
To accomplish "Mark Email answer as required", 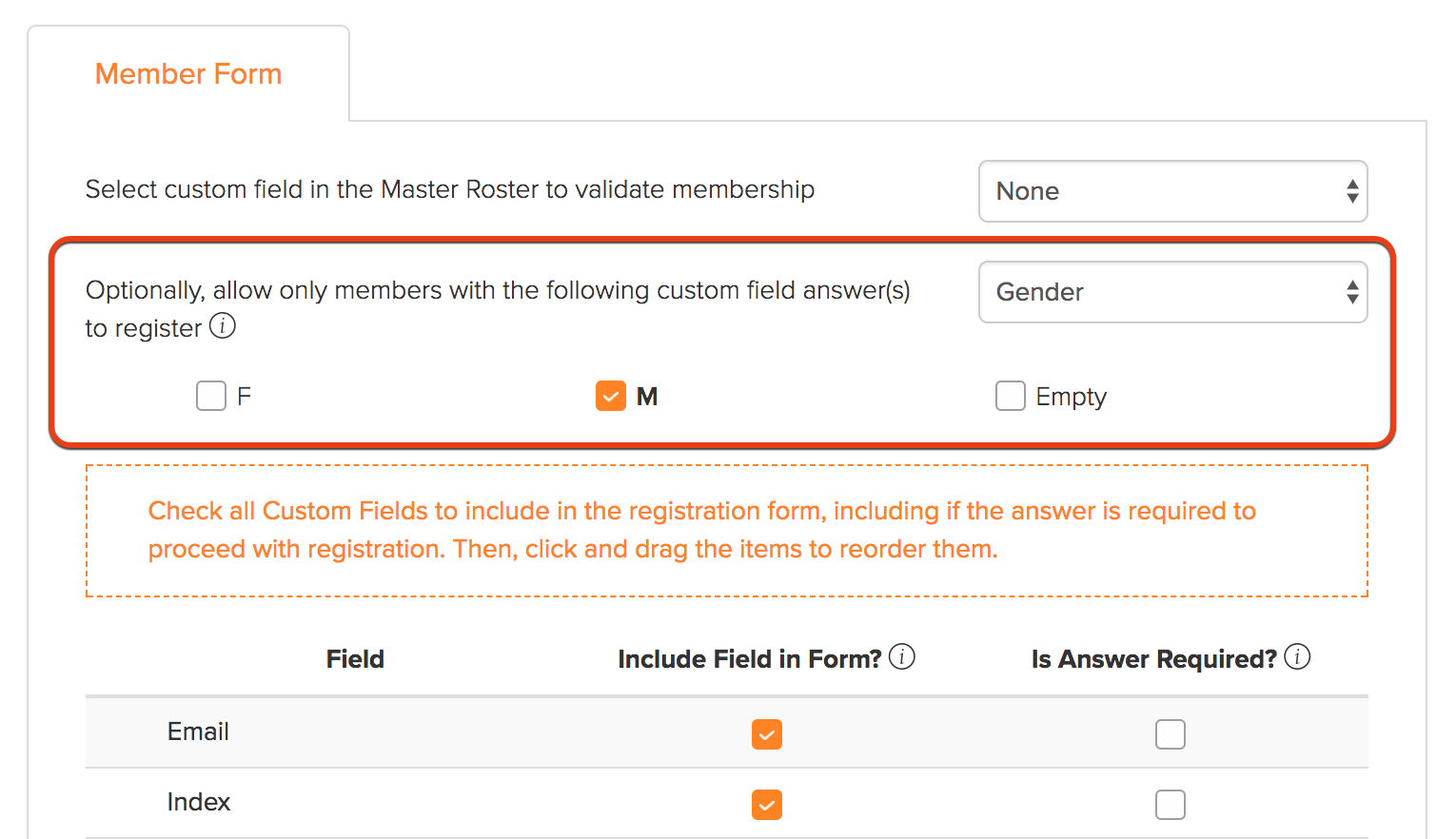I will 1171,734.
